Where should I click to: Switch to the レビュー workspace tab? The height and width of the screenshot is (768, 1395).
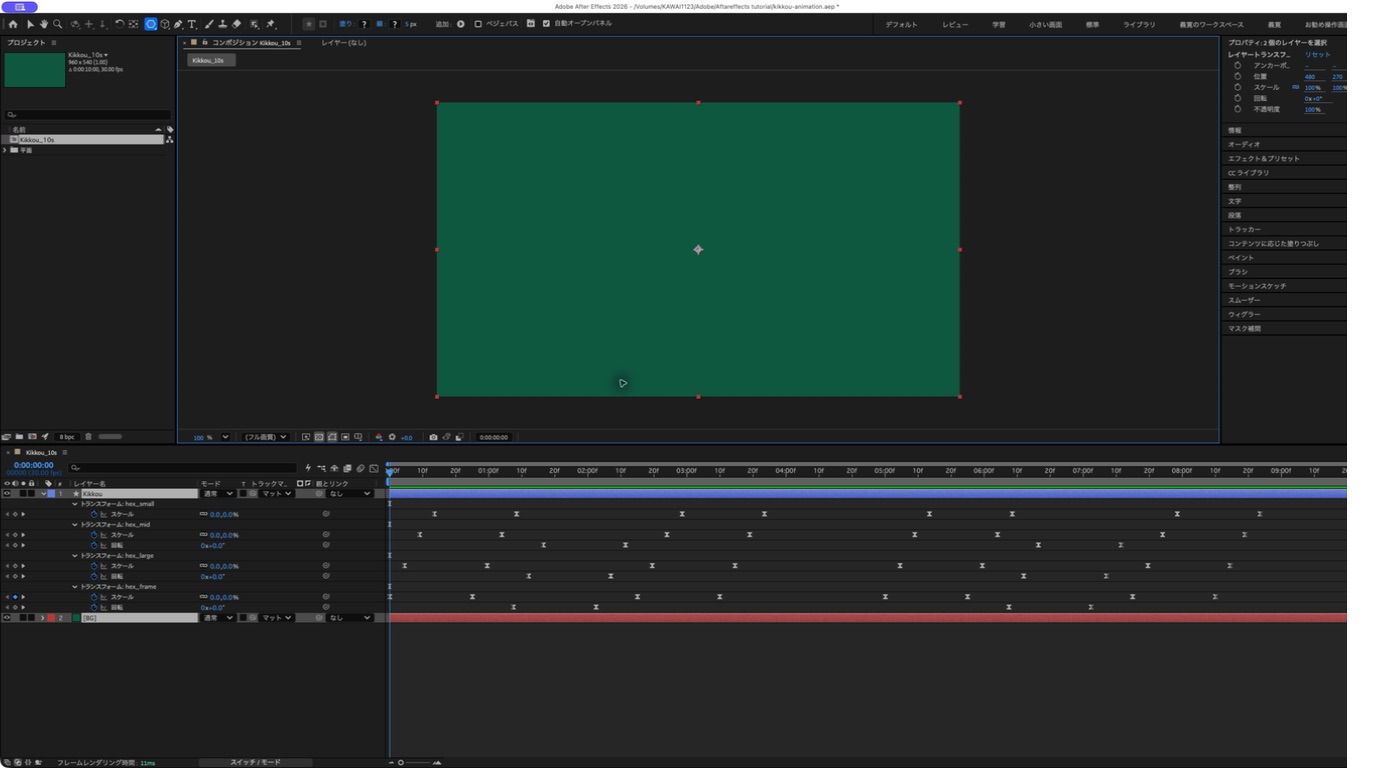click(955, 24)
